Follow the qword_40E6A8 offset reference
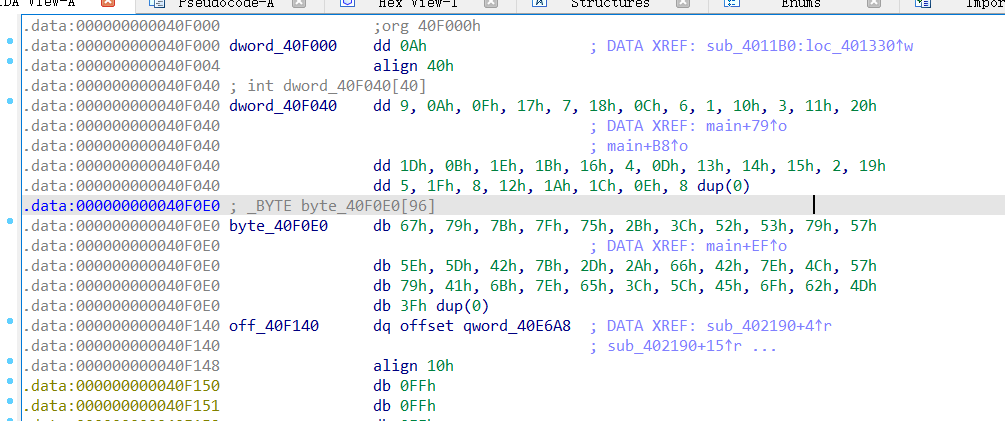 coord(520,326)
